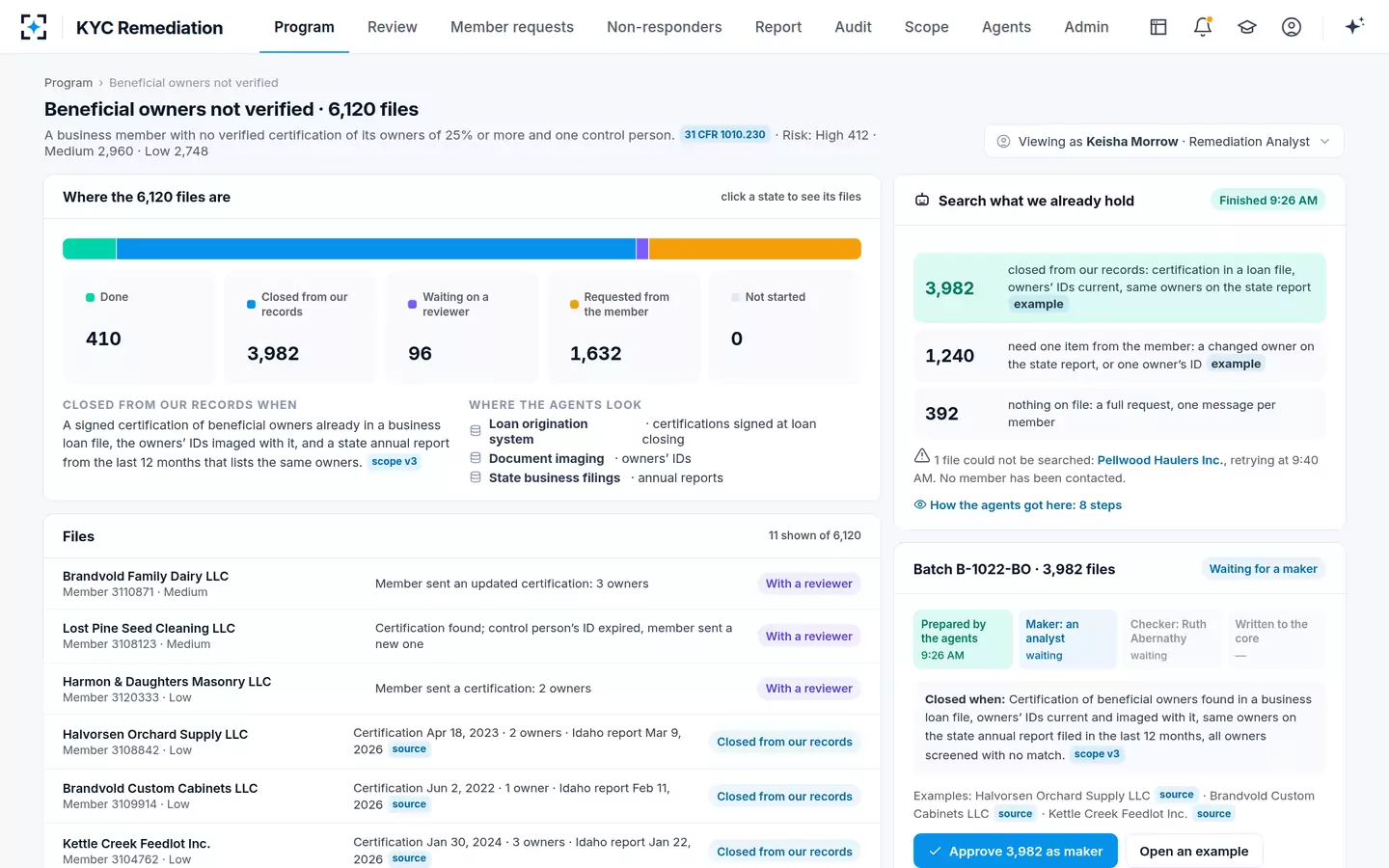1389x868 pixels.
Task: Open the Brandvold Custom Cabinets LLC file row
Action: (462, 796)
